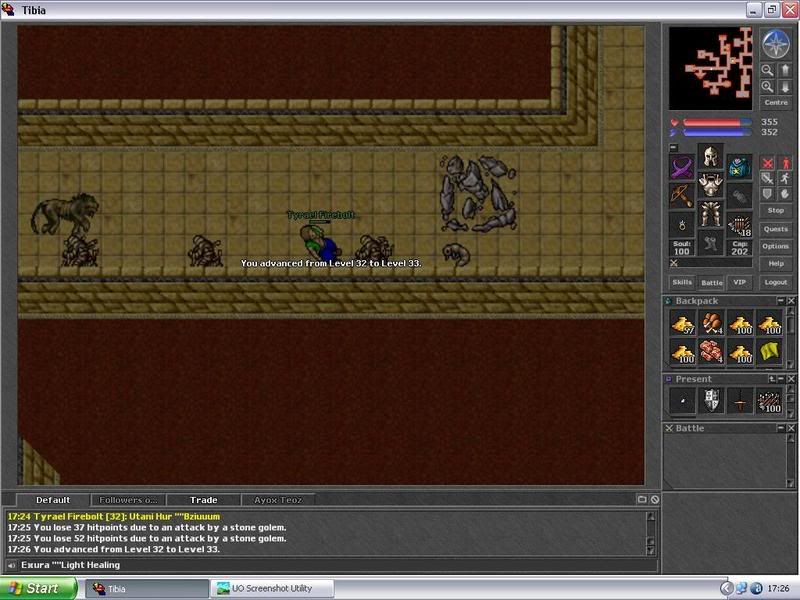Collapse the inventory equipment panel
Image resolution: width=800 pixels, height=600 pixels.
click(673, 147)
